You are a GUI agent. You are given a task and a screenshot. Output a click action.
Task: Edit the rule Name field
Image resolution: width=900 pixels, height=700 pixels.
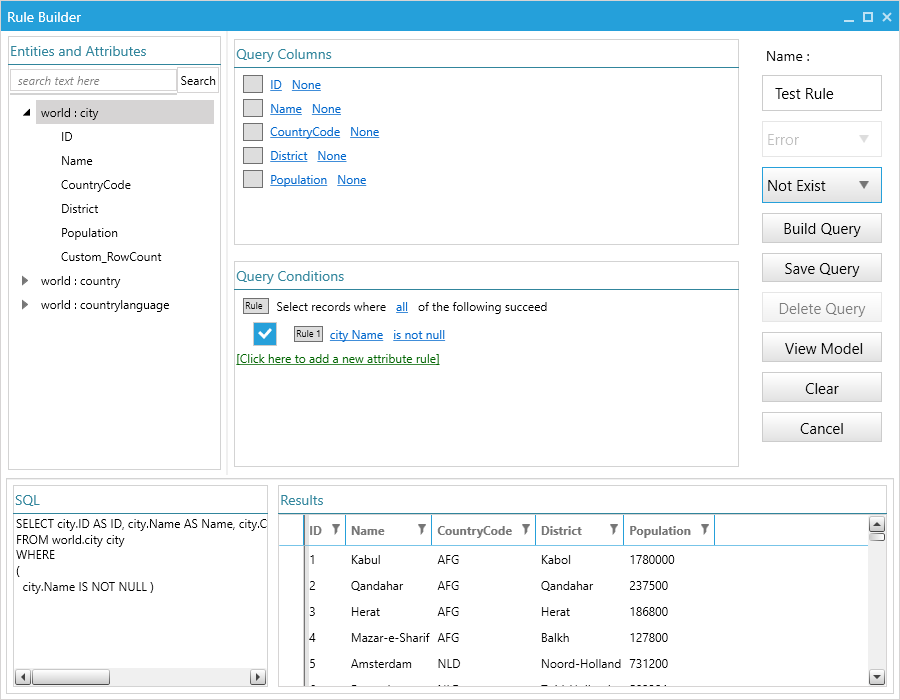pos(821,93)
